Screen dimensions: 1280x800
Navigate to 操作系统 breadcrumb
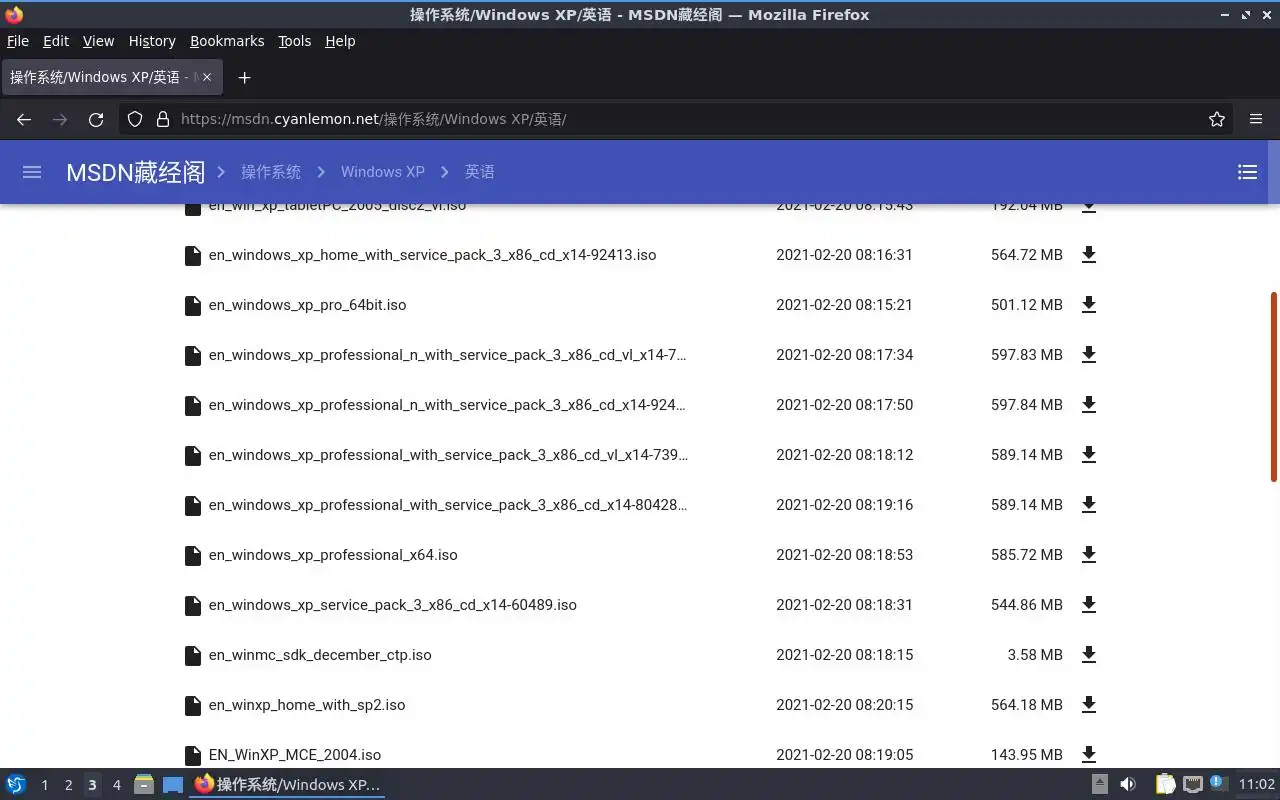pyautogui.click(x=271, y=172)
